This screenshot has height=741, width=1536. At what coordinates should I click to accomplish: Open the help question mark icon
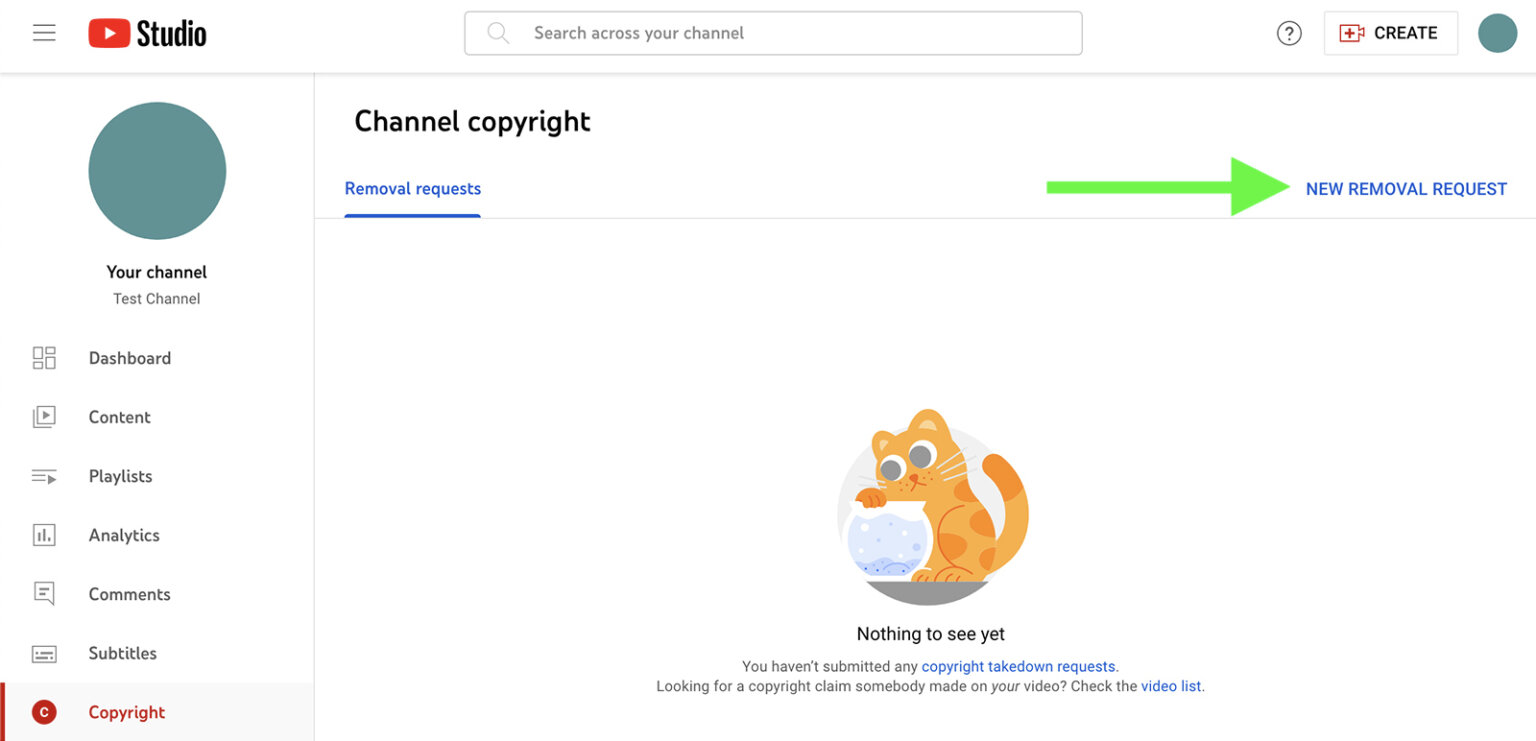[1289, 33]
